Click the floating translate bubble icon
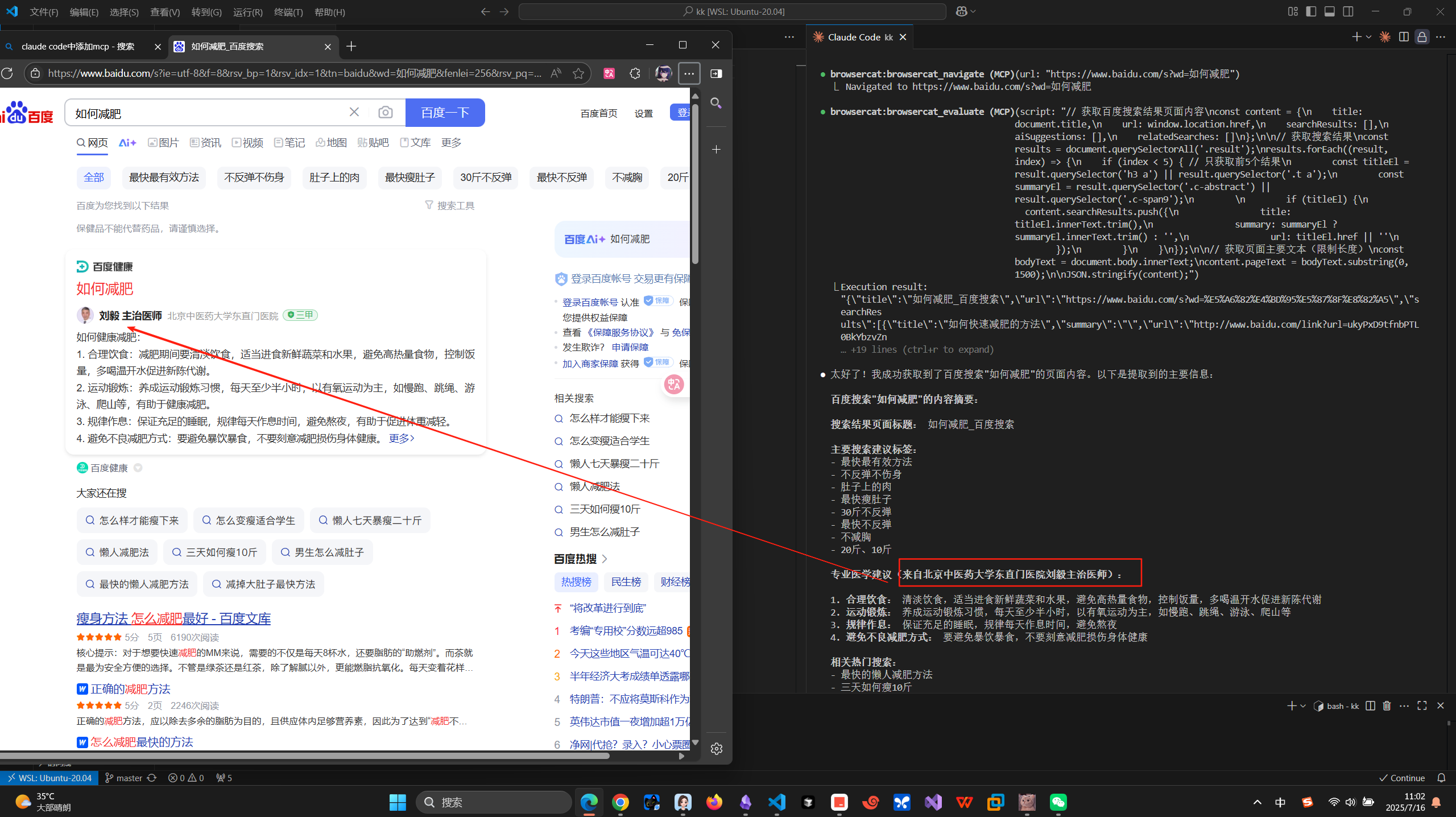Image resolution: width=1456 pixels, height=817 pixels. 675,385
